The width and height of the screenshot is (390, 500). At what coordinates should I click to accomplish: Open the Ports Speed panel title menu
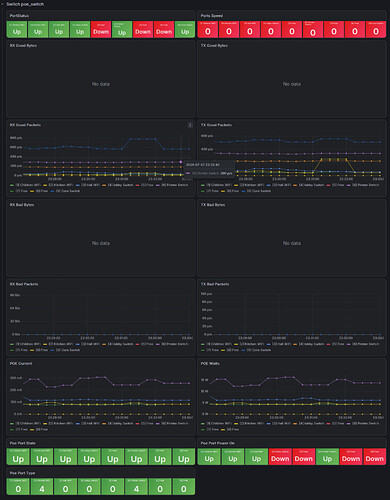click(212, 16)
